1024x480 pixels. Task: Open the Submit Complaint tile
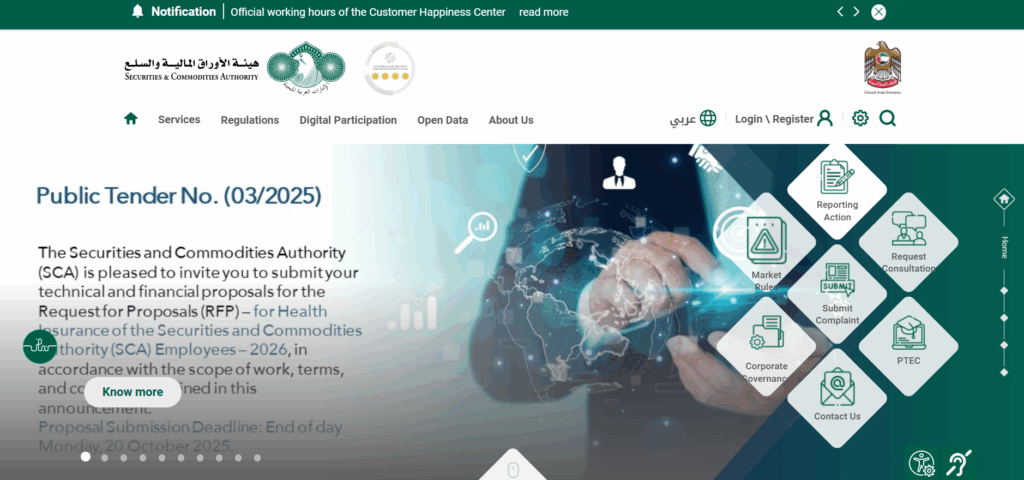[837, 295]
